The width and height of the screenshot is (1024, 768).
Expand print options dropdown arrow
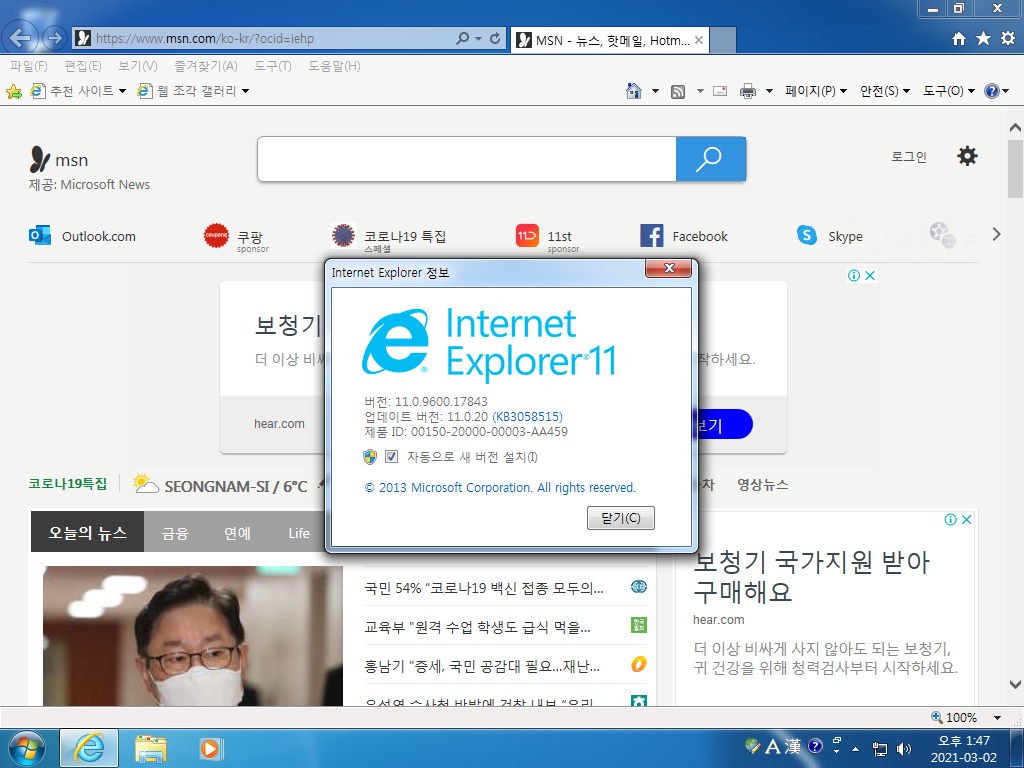[x=769, y=91]
